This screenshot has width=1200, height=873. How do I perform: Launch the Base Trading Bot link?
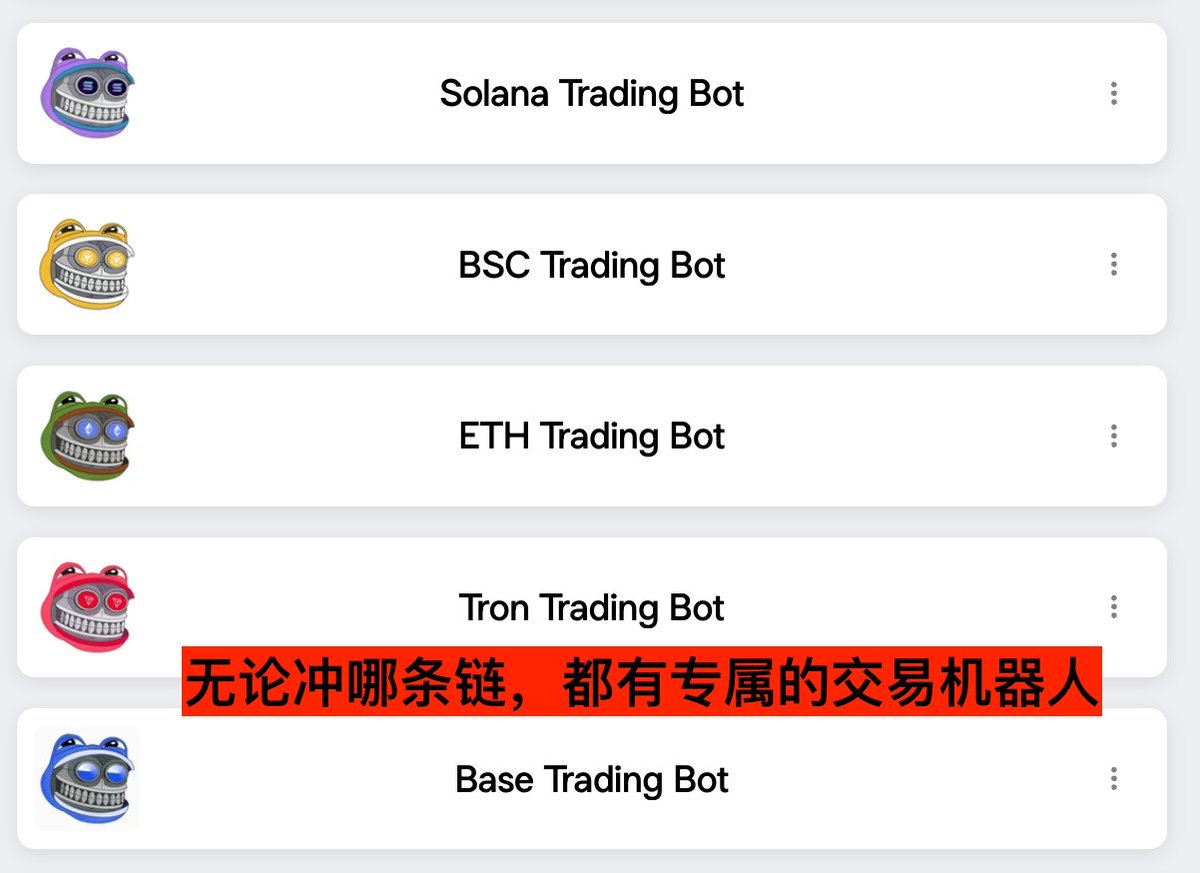pyautogui.click(x=592, y=779)
